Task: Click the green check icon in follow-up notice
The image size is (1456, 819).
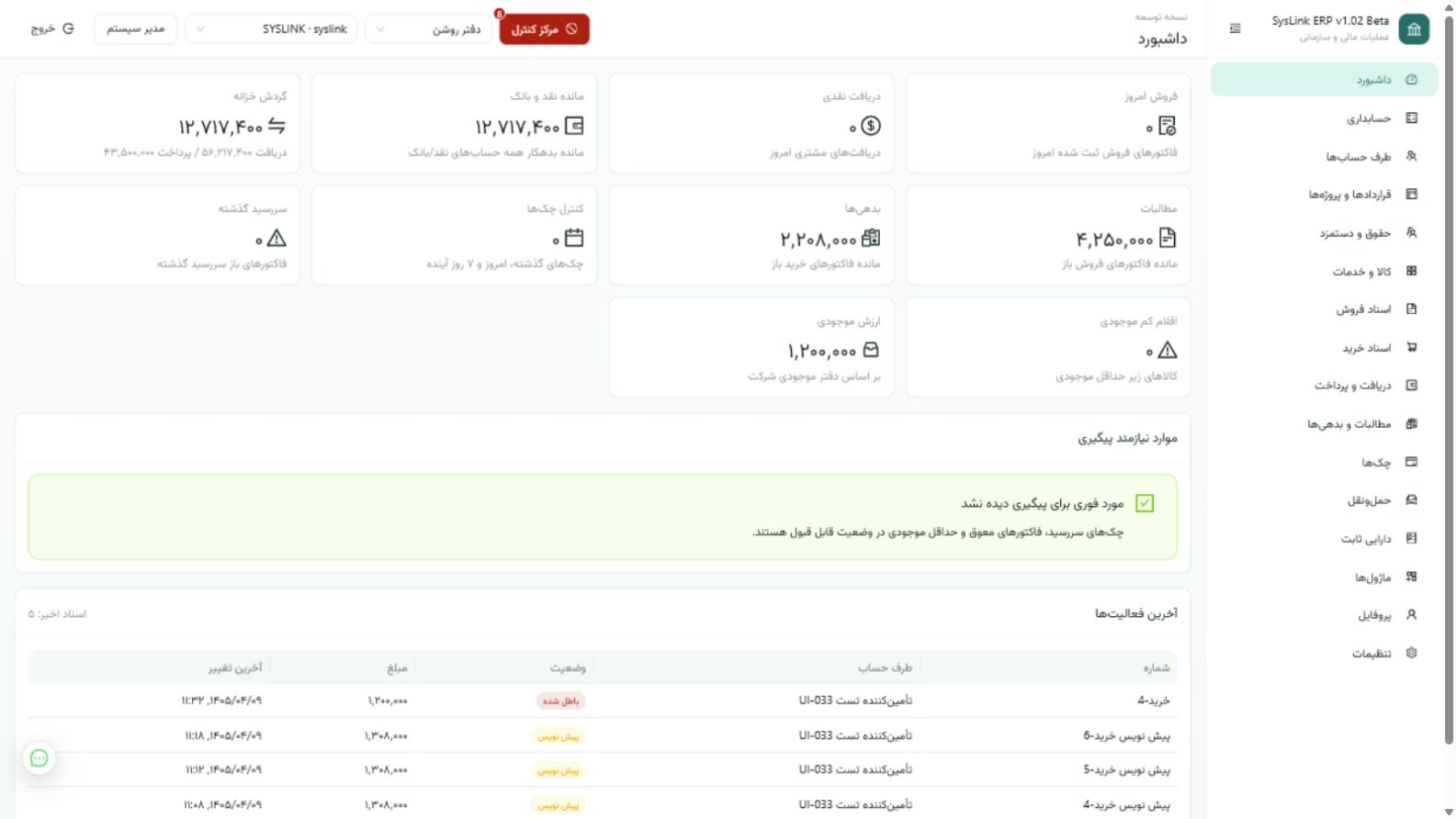Action: [x=1145, y=503]
